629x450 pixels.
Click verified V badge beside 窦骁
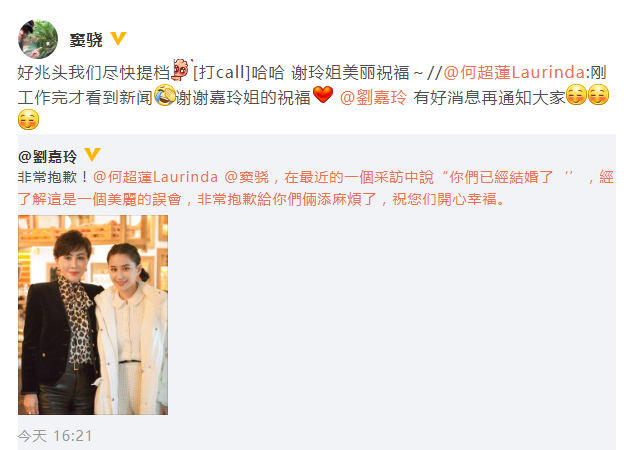tap(118, 39)
